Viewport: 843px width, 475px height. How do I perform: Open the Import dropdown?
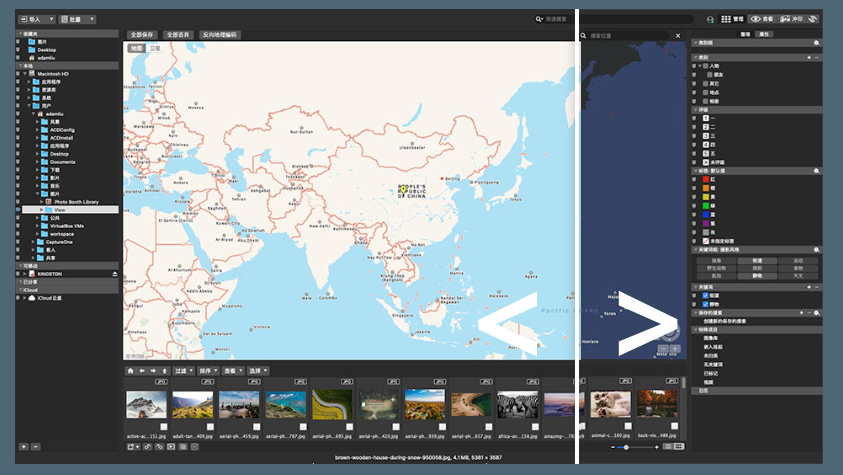(37, 19)
